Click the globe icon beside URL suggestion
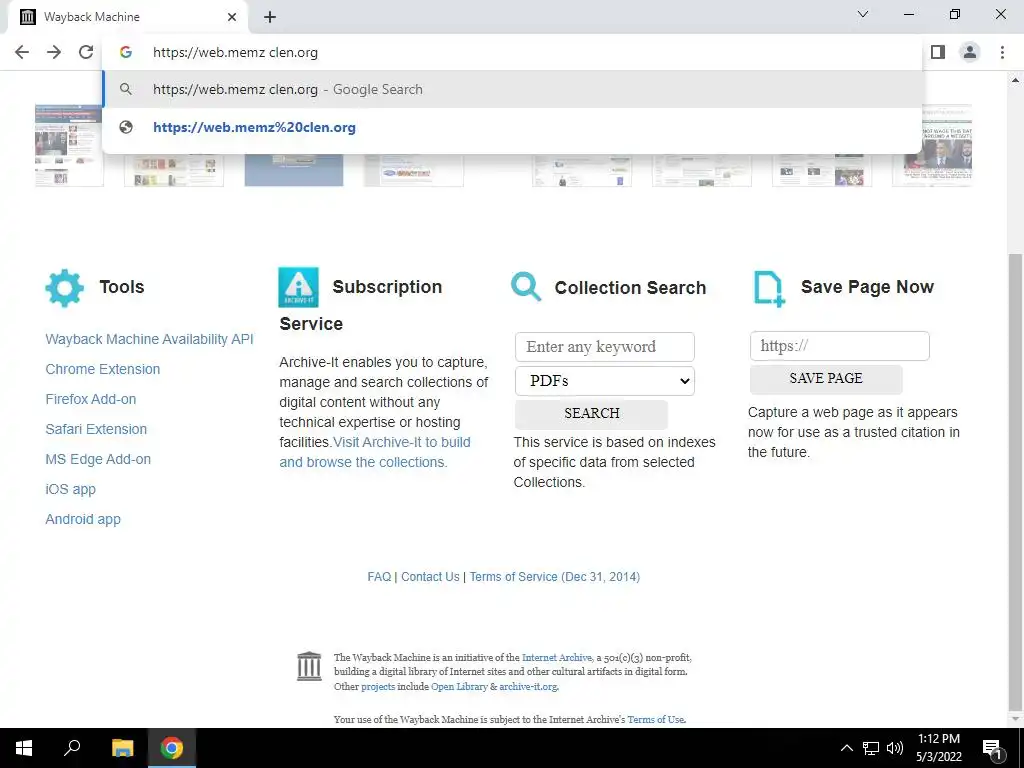1024x768 pixels. pyautogui.click(x=126, y=127)
